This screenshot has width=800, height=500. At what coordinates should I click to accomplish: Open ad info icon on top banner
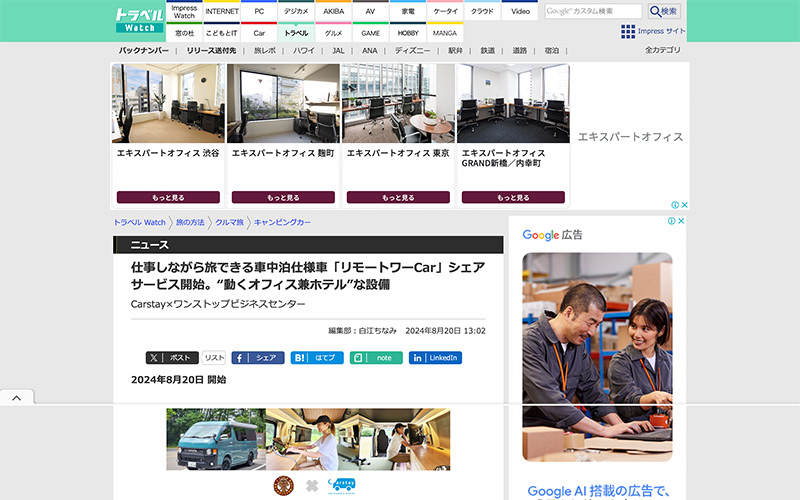click(x=675, y=205)
